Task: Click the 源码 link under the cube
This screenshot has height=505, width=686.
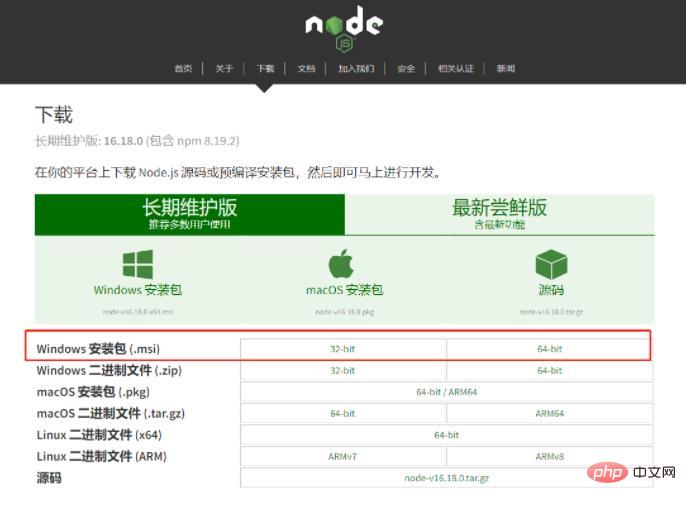Action: (x=551, y=290)
